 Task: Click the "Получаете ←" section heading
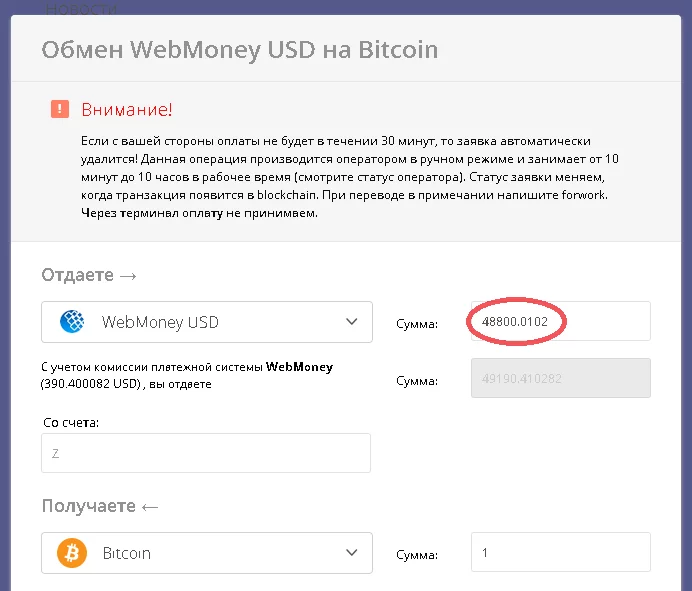(x=100, y=506)
